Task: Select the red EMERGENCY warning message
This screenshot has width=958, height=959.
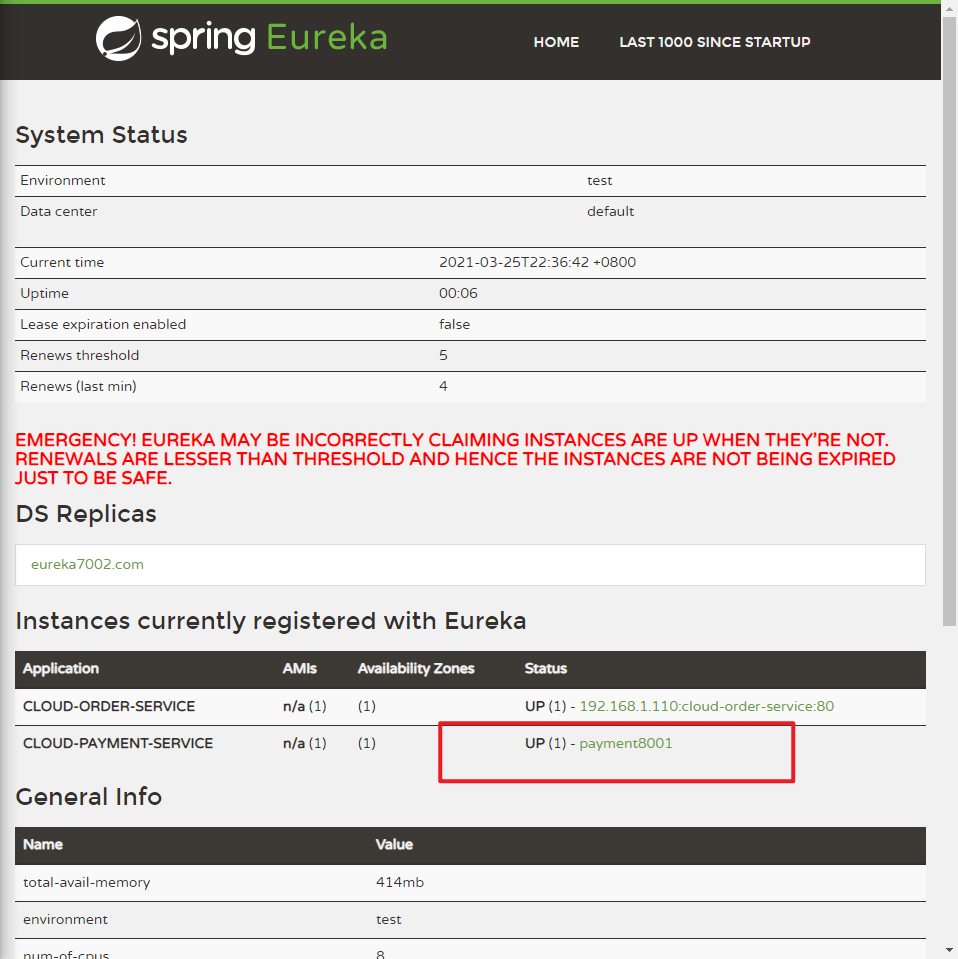Action: [455, 459]
